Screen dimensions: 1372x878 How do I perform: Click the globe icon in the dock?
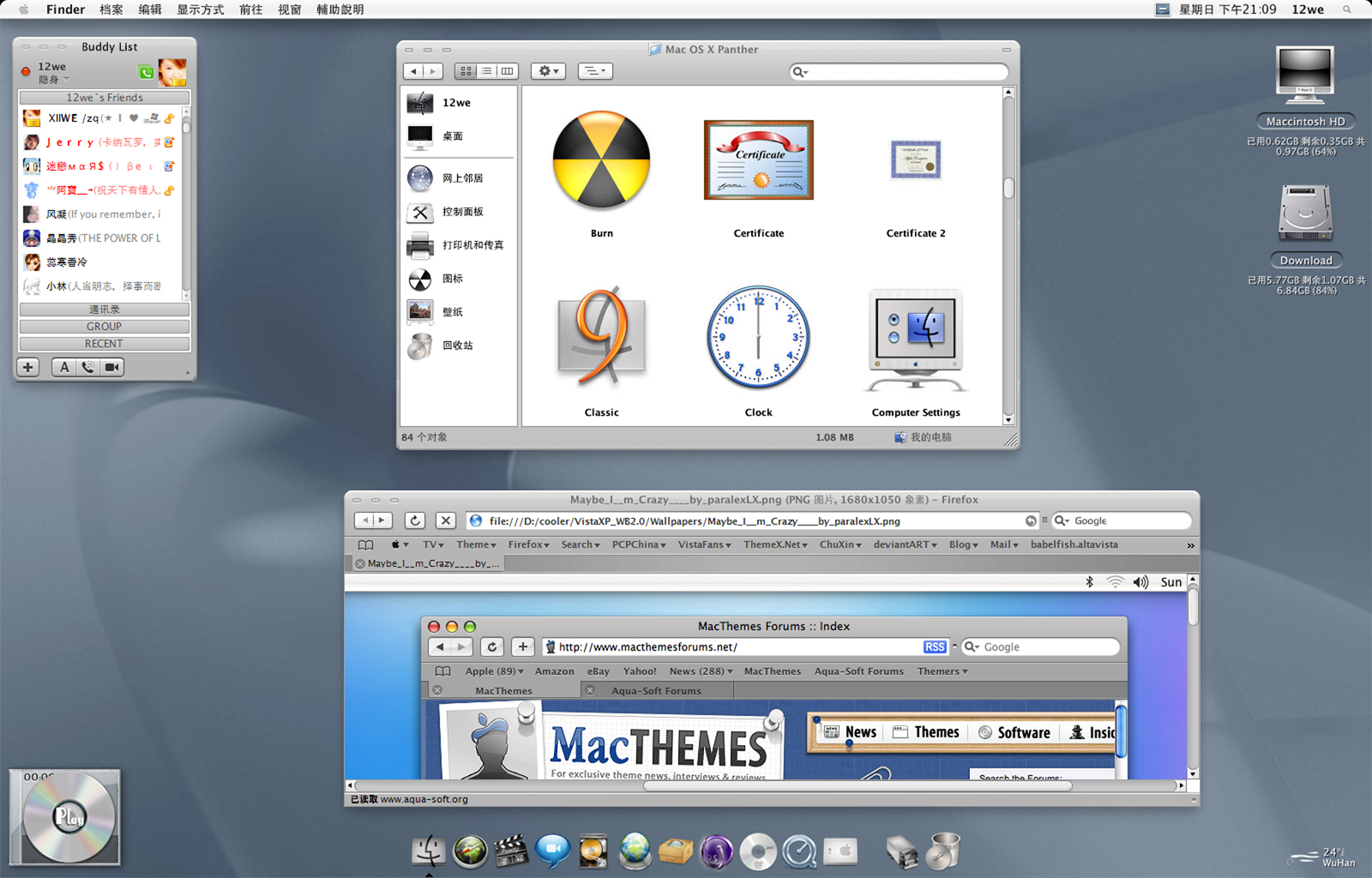coord(635,851)
